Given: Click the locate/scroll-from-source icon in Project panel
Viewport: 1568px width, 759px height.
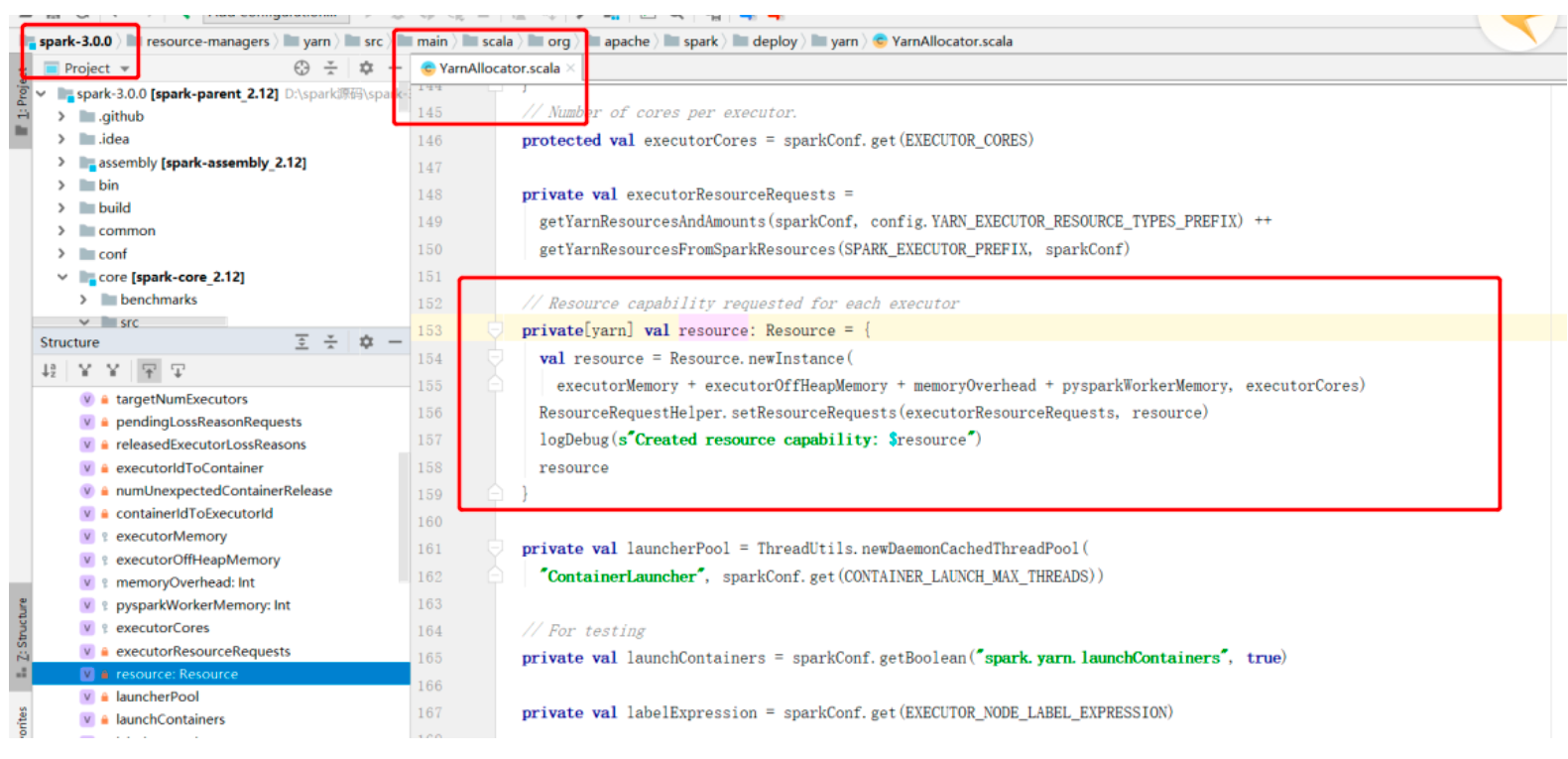Looking at the screenshot, I should coord(302,67).
